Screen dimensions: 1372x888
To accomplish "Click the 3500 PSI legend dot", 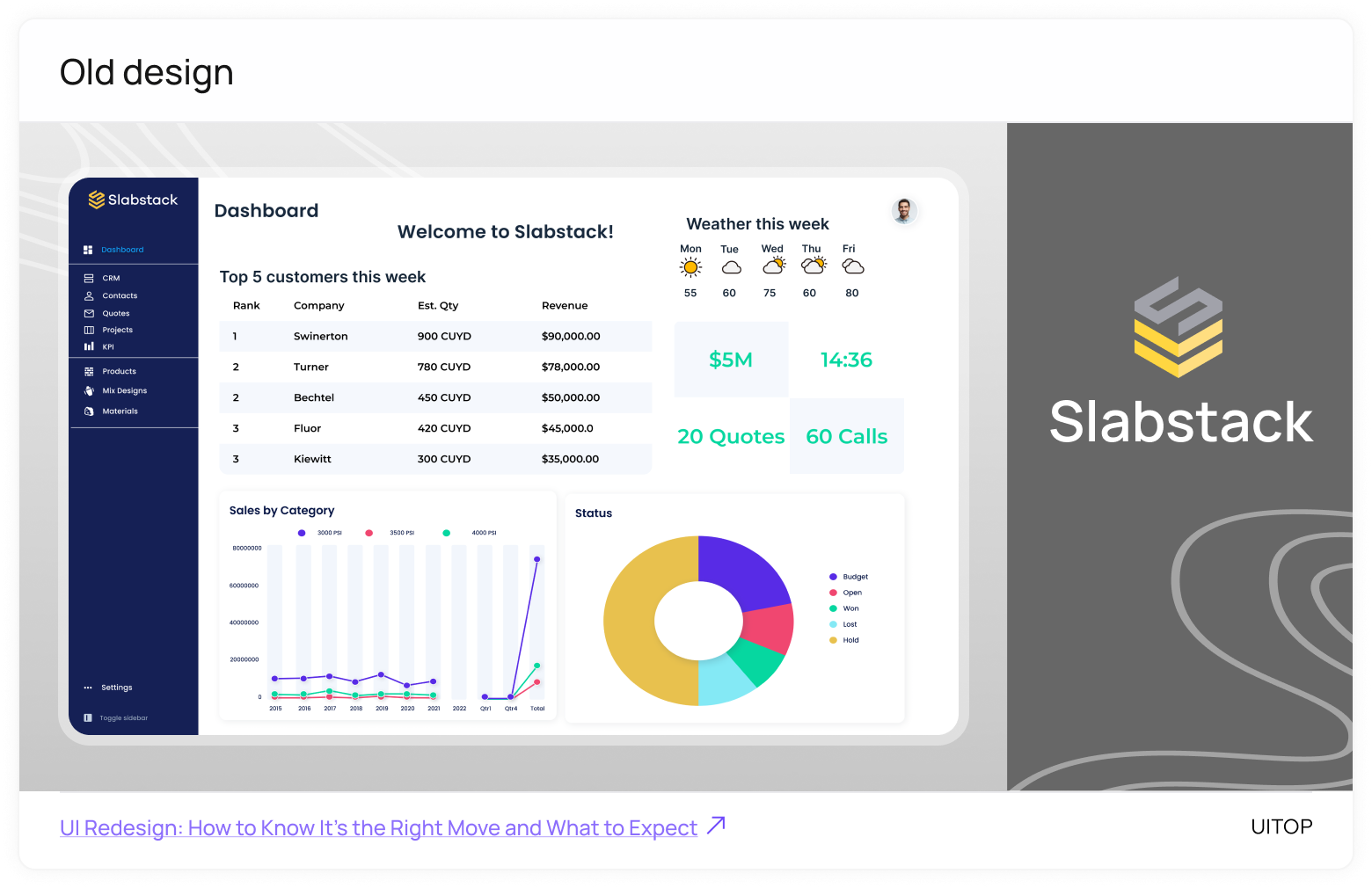I will [x=369, y=533].
